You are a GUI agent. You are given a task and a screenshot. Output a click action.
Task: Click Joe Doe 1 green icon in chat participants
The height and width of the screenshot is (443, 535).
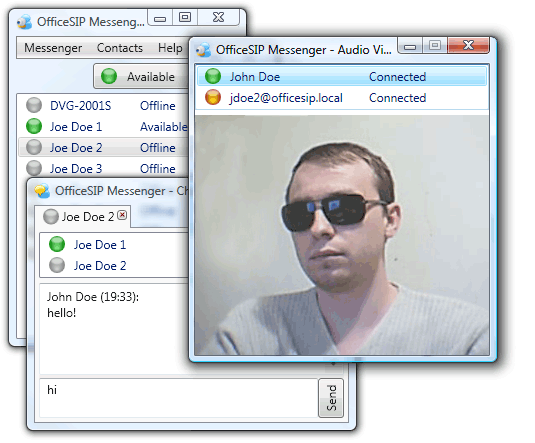(57, 244)
